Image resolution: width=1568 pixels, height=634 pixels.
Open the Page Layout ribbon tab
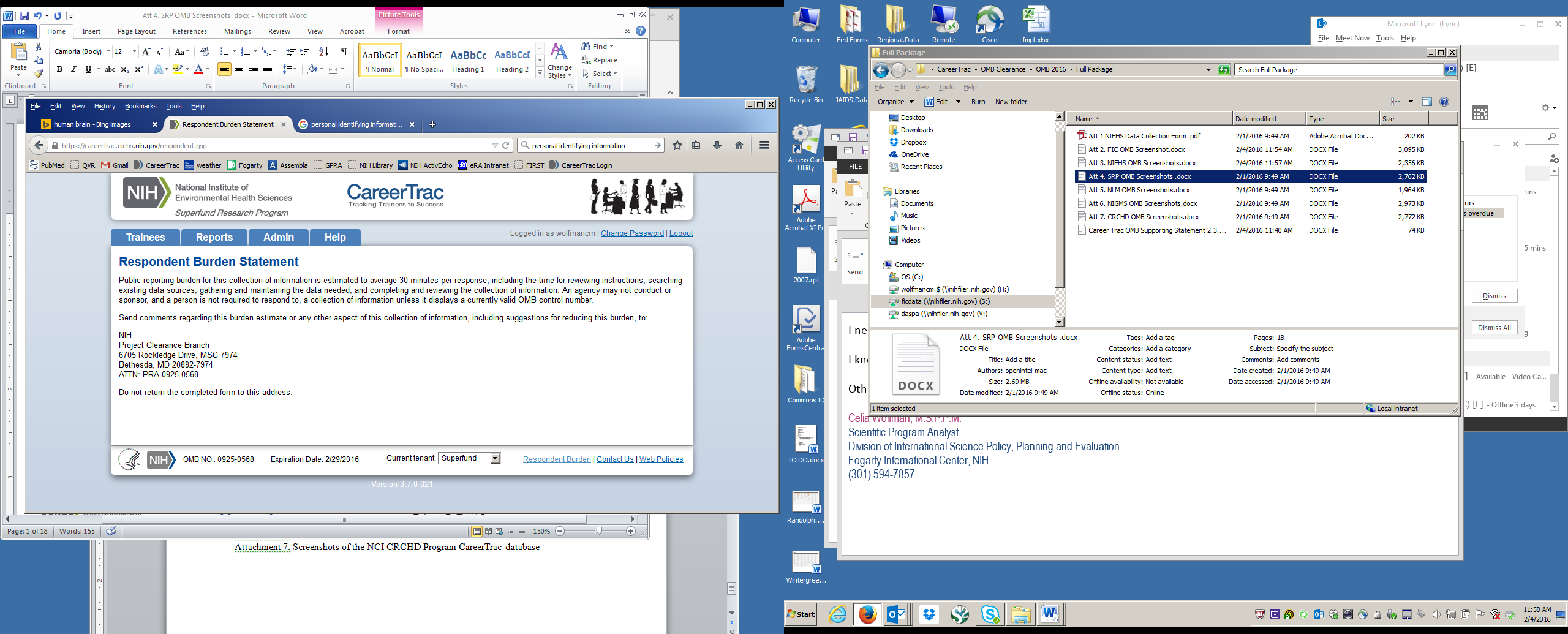pyautogui.click(x=137, y=31)
